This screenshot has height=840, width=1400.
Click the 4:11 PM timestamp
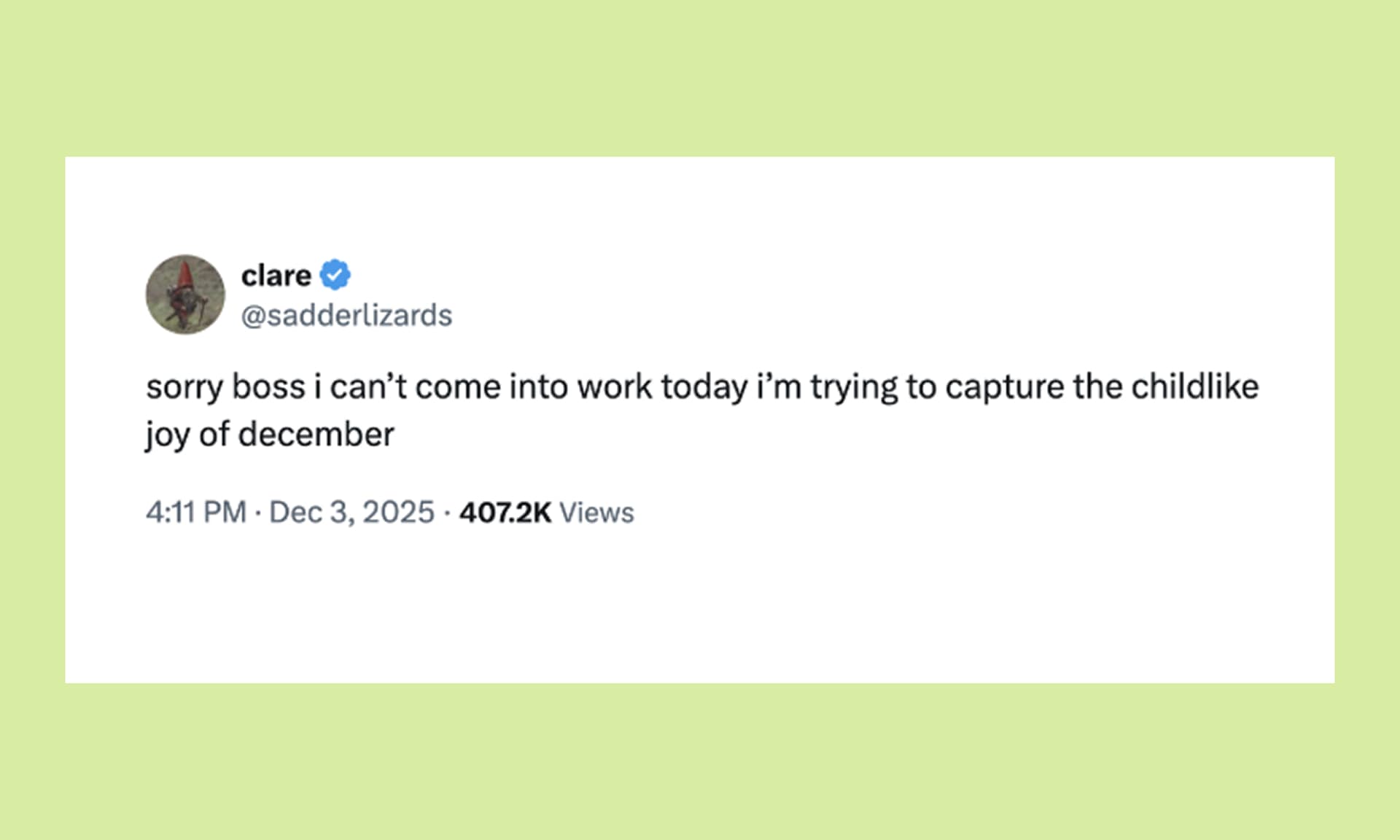click(195, 513)
